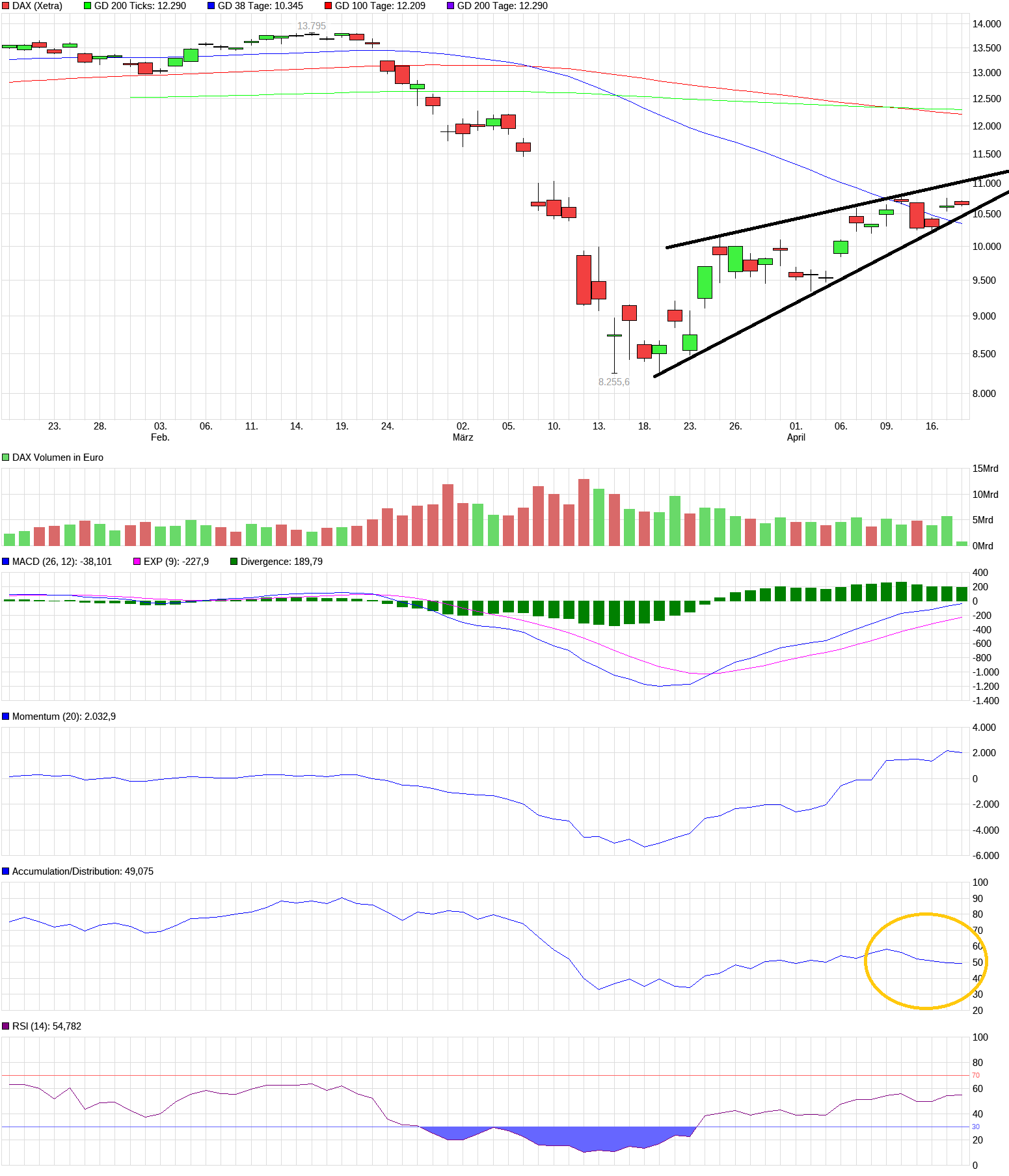
Task: Click the 5Mrd volume axis label
Action: point(982,520)
